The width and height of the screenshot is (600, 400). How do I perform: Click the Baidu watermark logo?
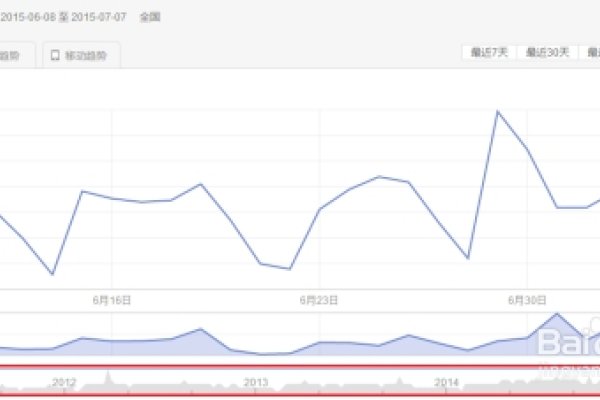click(x=570, y=346)
